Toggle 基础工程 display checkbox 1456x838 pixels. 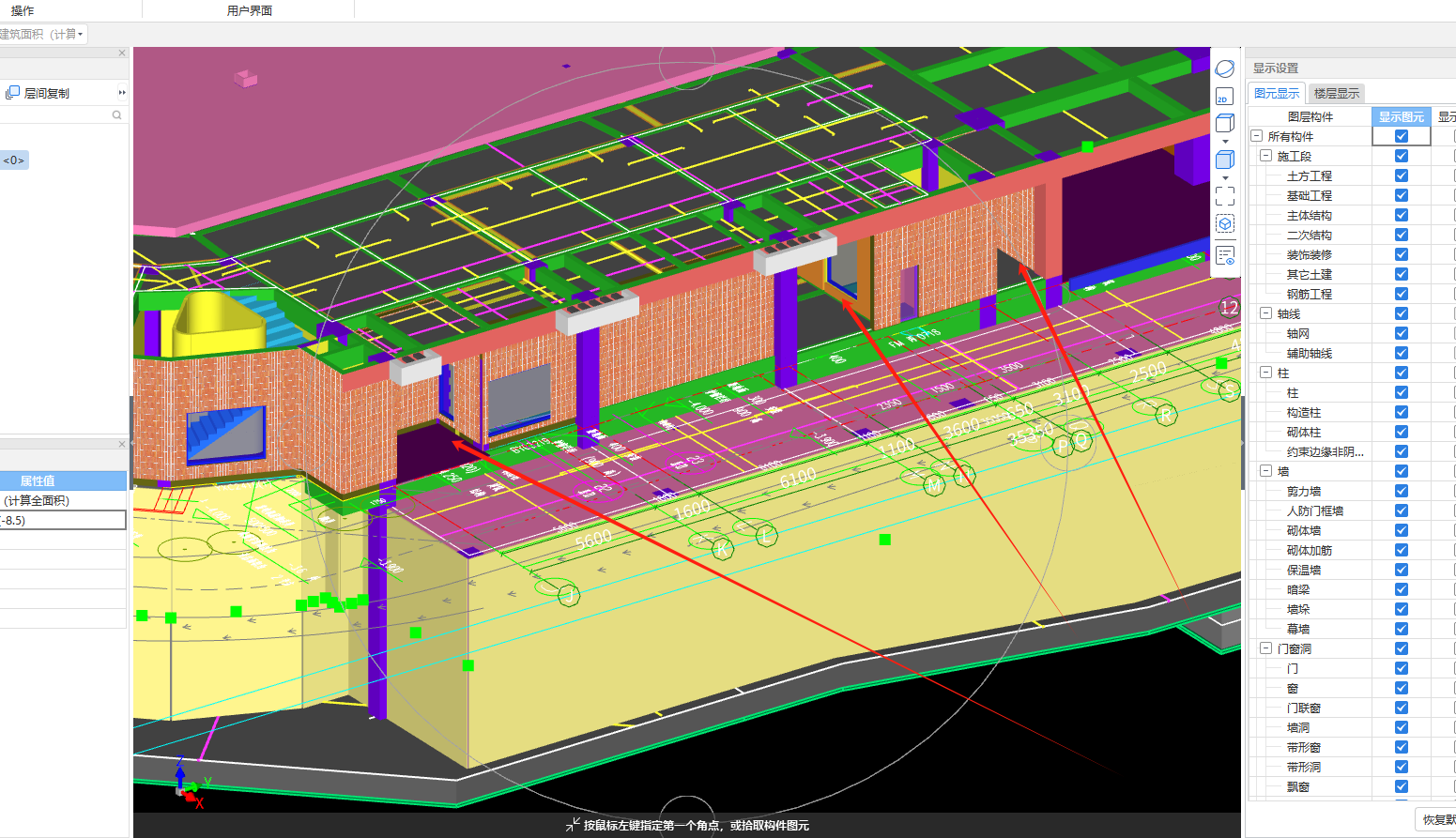coord(1402,195)
